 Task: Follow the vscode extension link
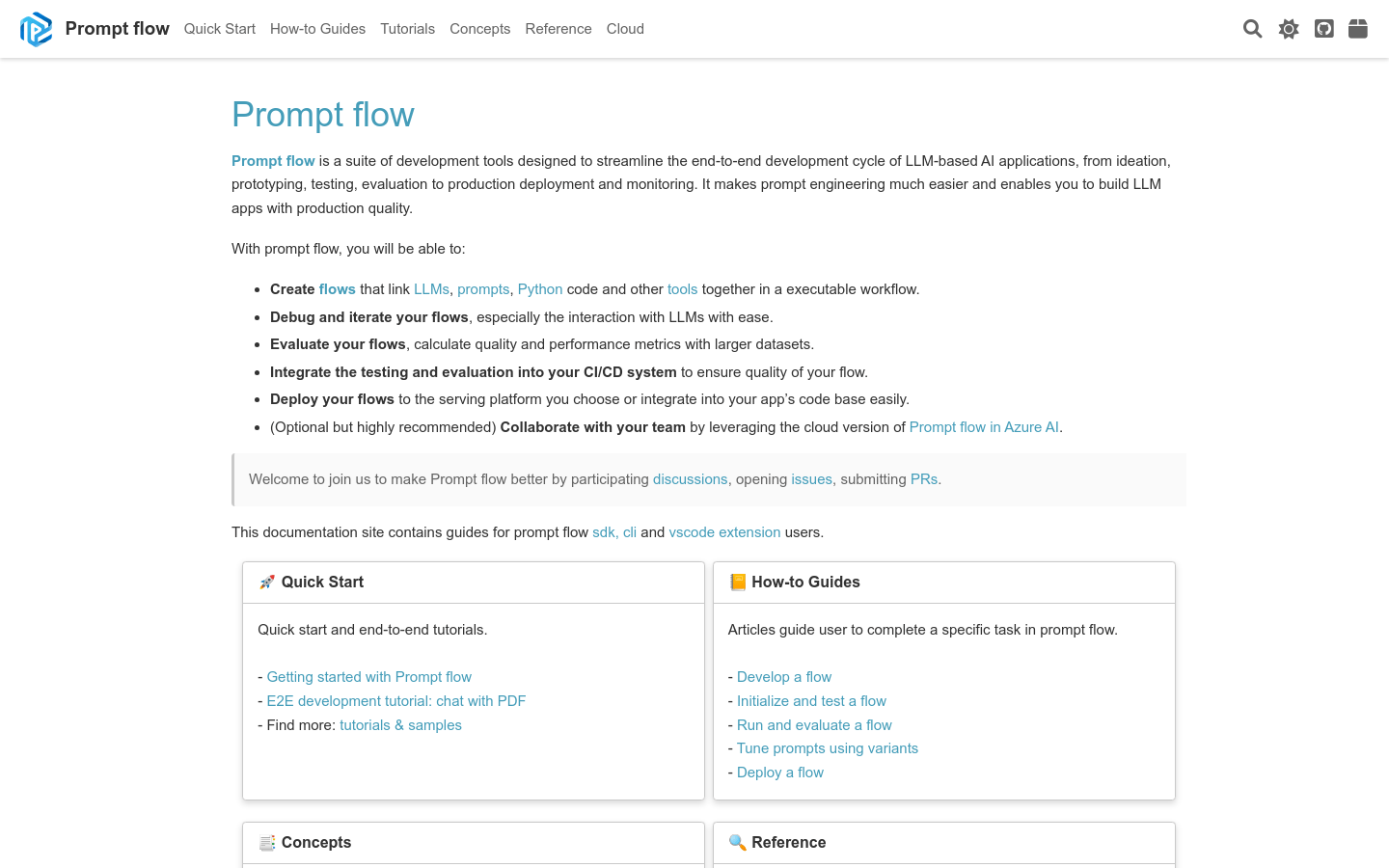pos(724,532)
